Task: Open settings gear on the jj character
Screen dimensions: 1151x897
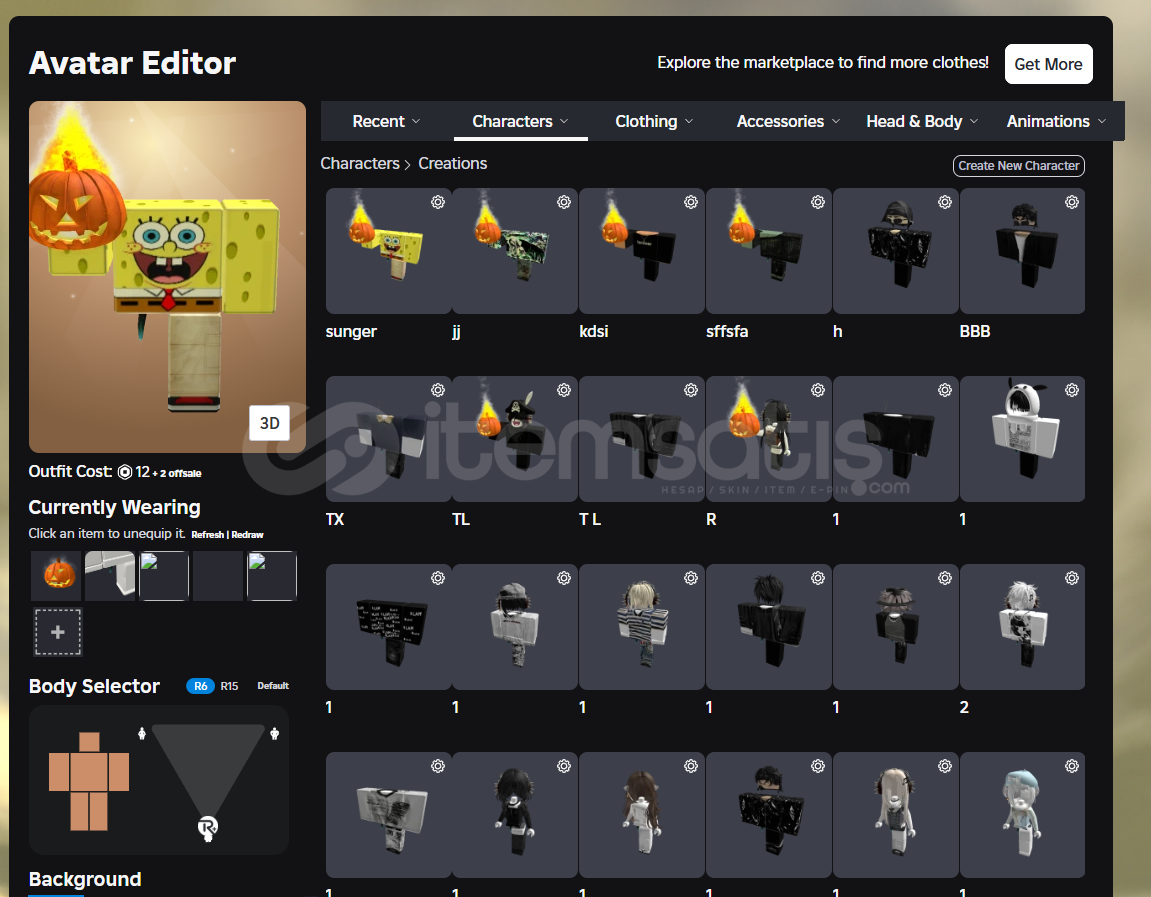Action: tap(564, 202)
